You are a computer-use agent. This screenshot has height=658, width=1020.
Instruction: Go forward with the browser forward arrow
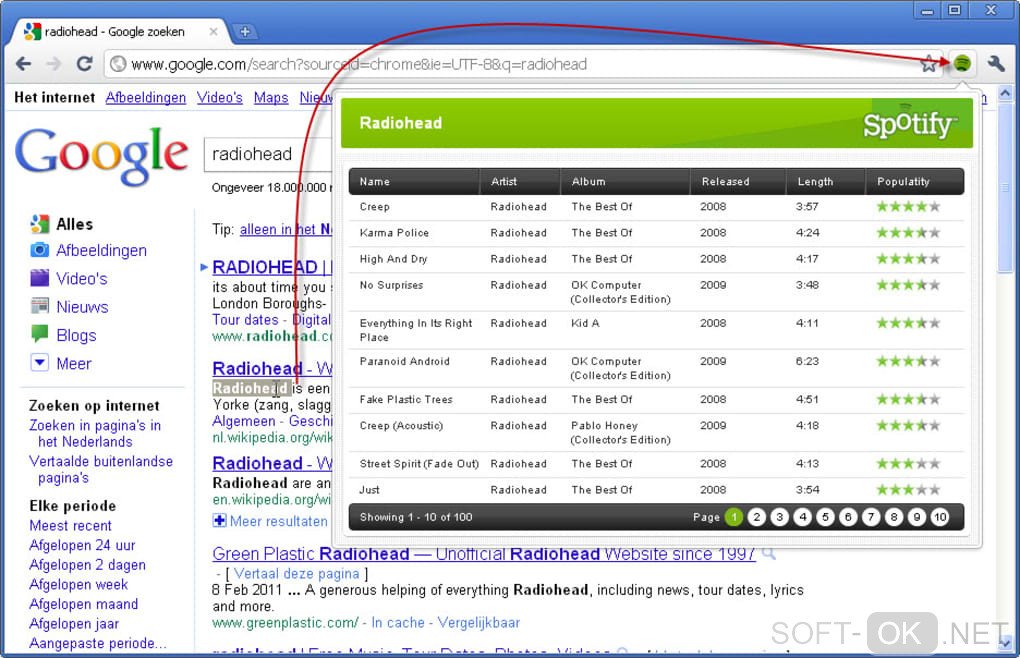click(53, 64)
